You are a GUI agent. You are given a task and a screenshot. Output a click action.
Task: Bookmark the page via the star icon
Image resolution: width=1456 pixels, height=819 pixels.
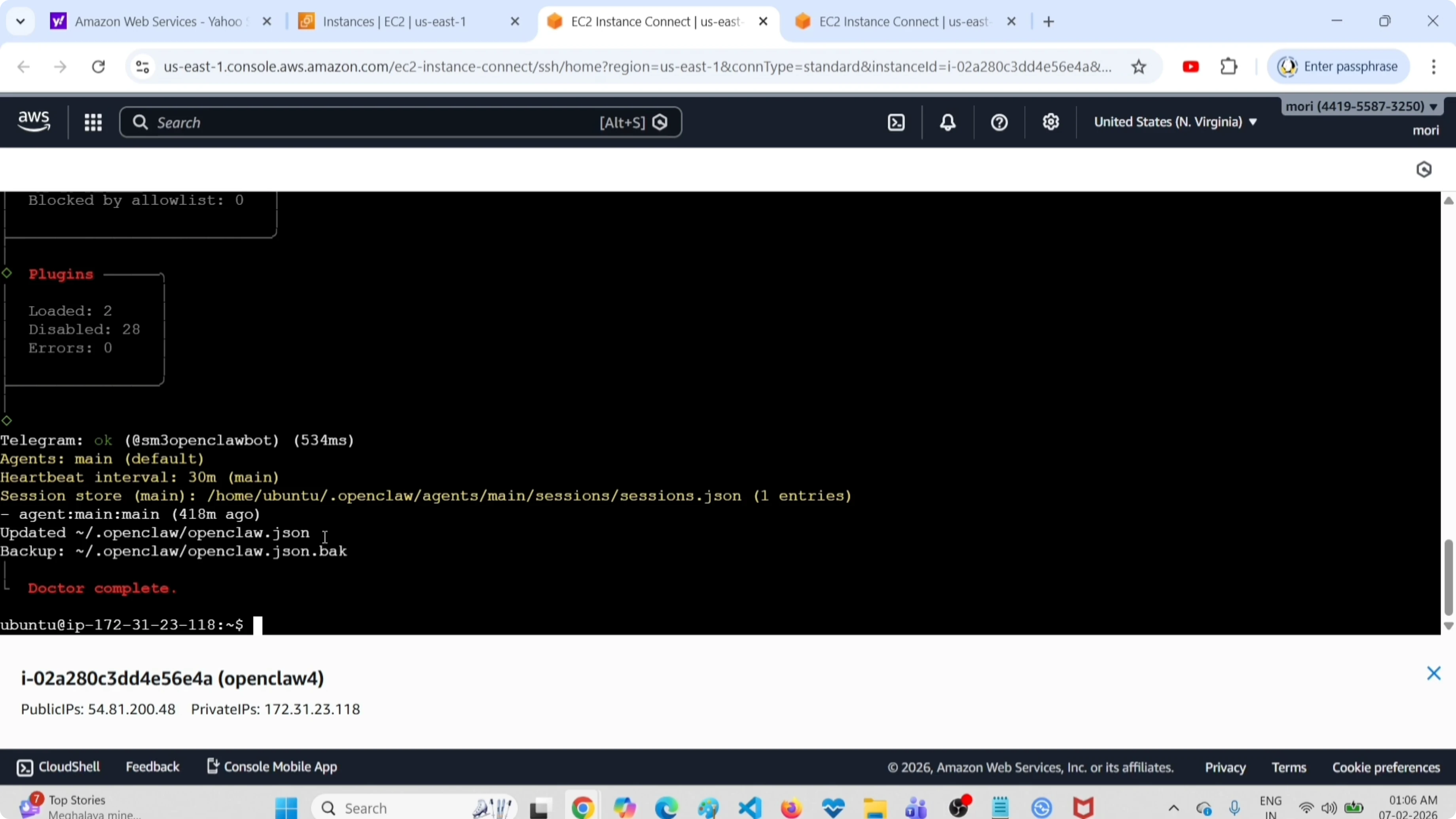coord(1139,66)
